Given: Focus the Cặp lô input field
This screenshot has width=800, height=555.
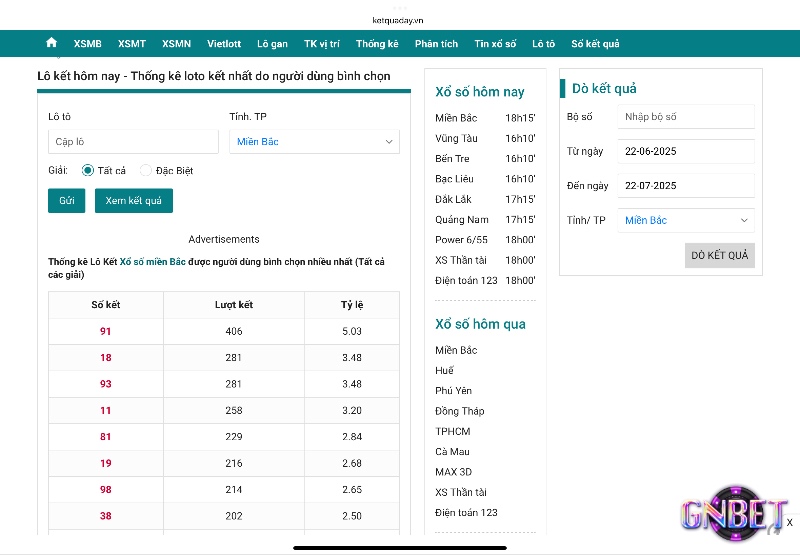Looking at the screenshot, I should tap(133, 141).
